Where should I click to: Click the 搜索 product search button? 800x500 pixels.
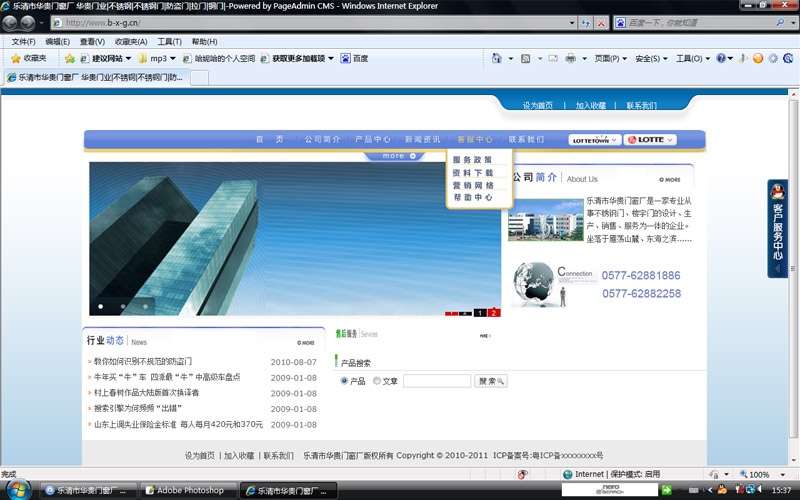click(x=491, y=381)
